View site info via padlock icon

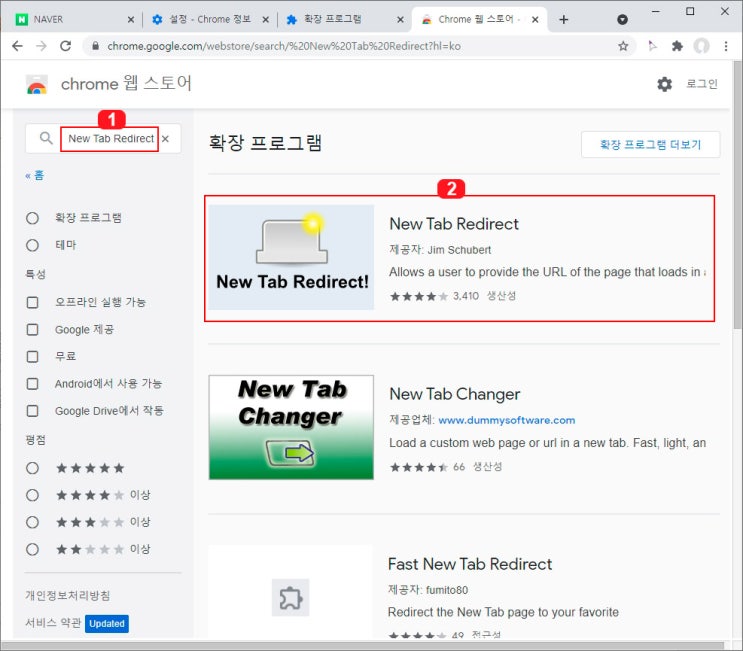[x=95, y=46]
